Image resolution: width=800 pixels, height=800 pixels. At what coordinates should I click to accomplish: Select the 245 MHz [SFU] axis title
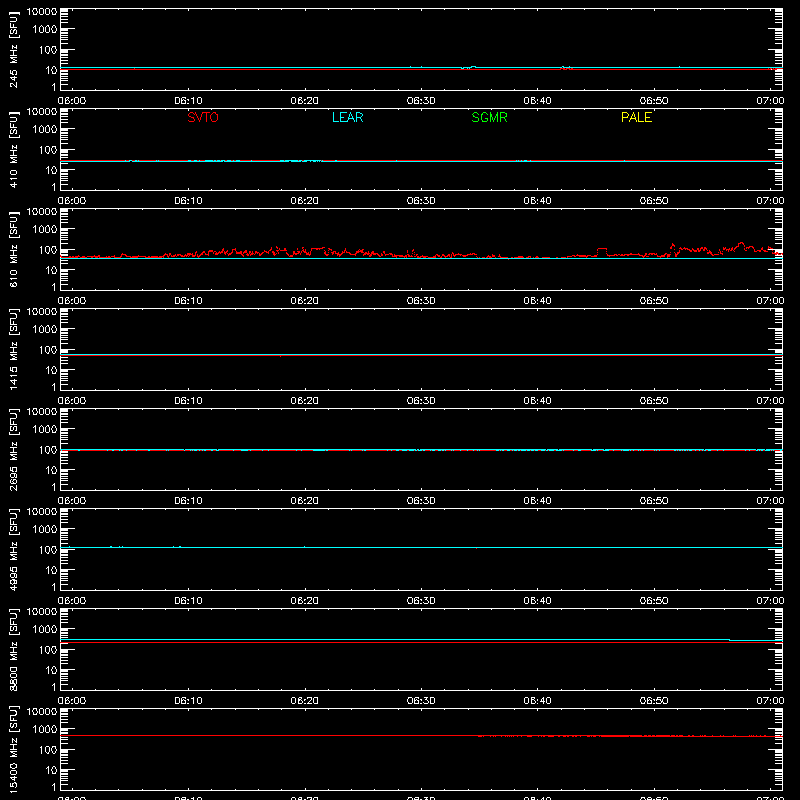click(13, 49)
